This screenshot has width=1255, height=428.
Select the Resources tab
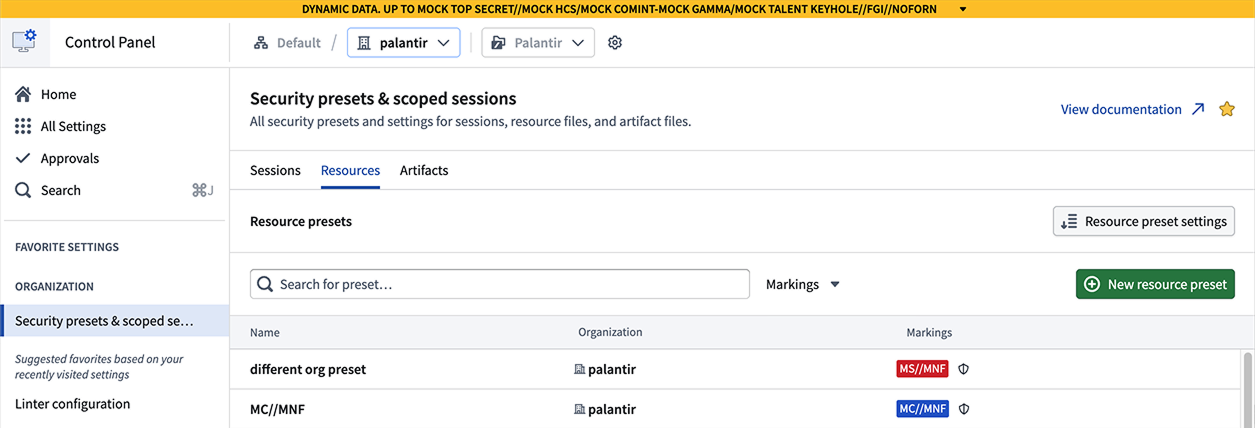pos(350,170)
